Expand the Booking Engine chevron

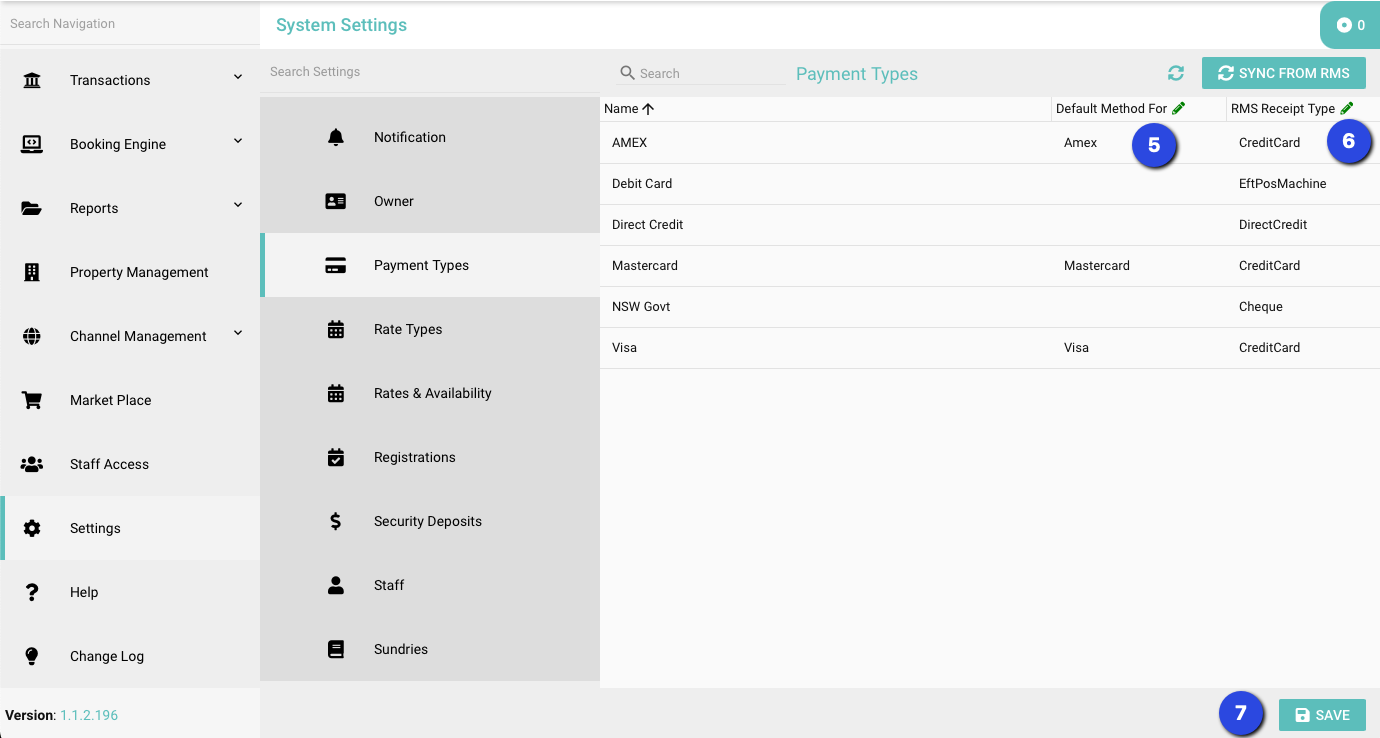(x=238, y=142)
